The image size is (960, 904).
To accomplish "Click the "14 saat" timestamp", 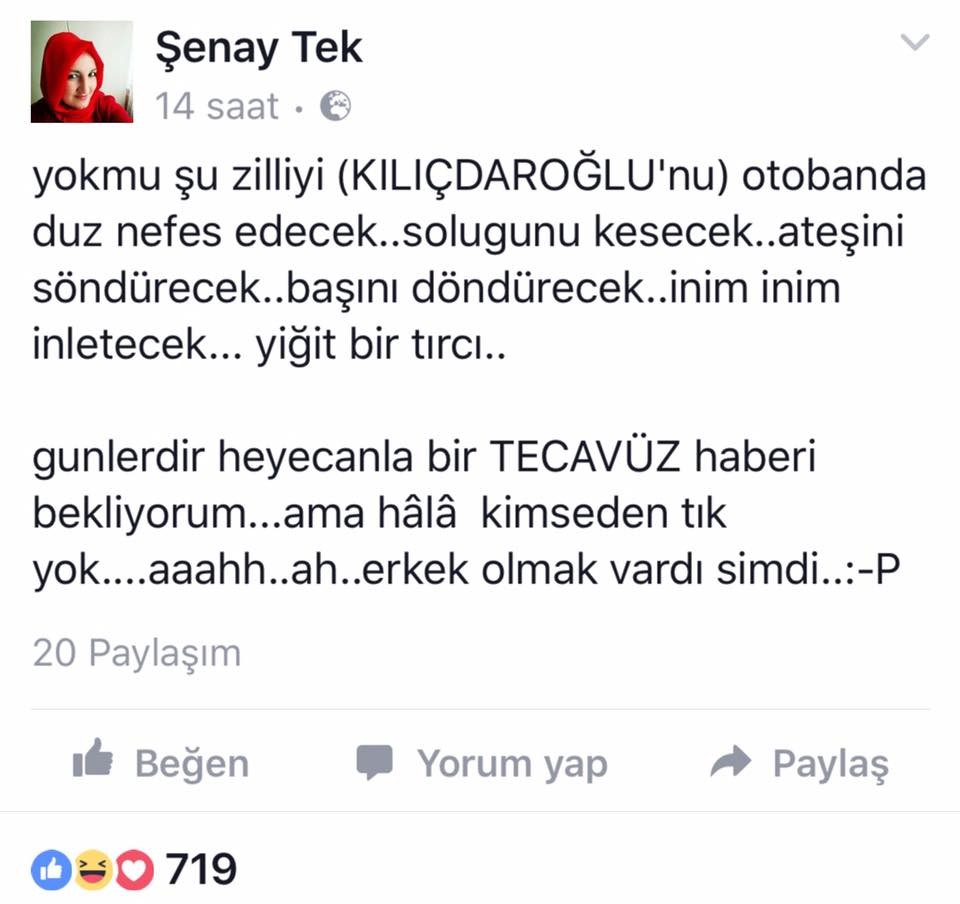I will click(x=217, y=106).
